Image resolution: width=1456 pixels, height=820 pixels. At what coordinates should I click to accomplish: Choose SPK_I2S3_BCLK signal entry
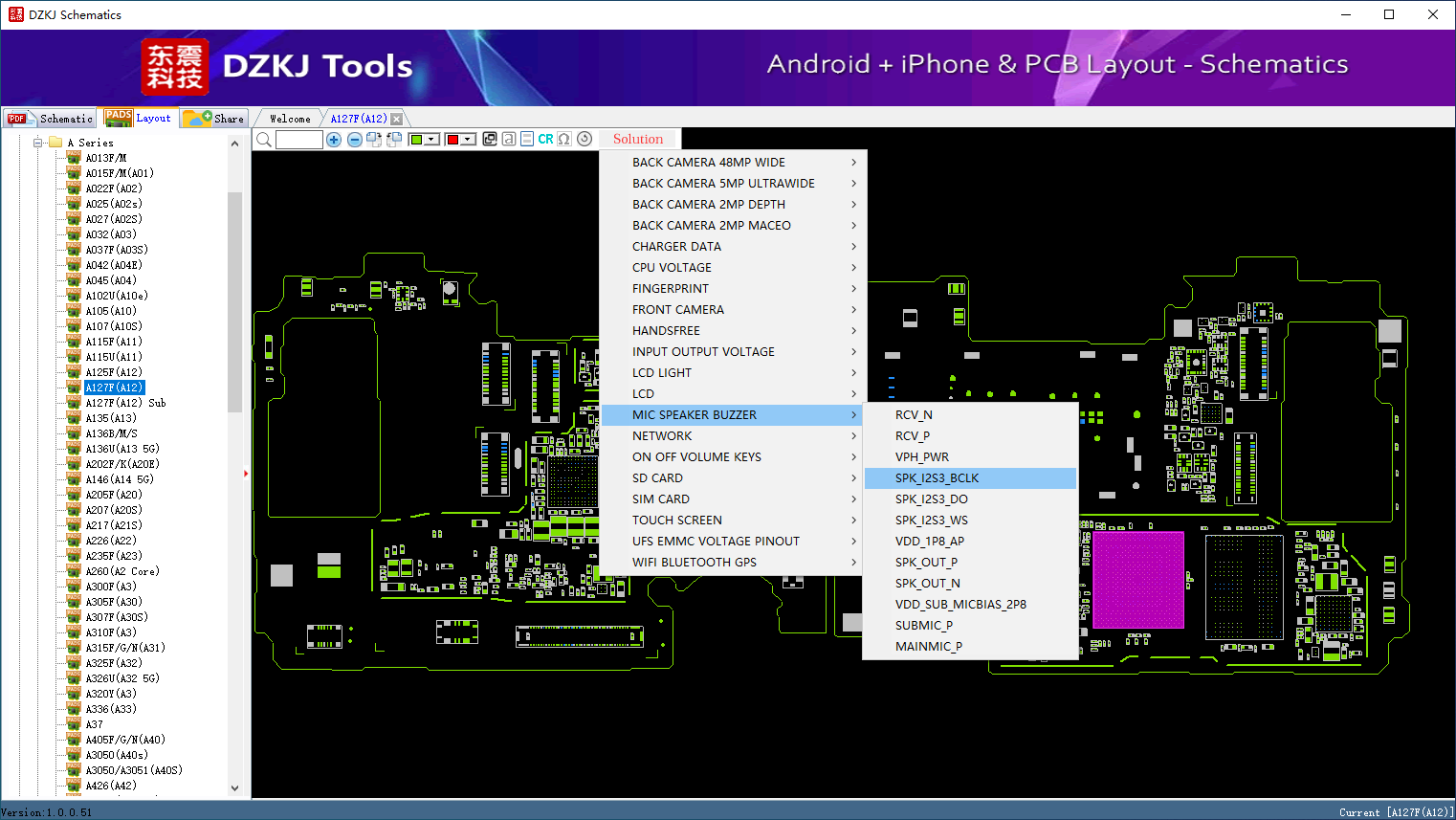coord(970,478)
